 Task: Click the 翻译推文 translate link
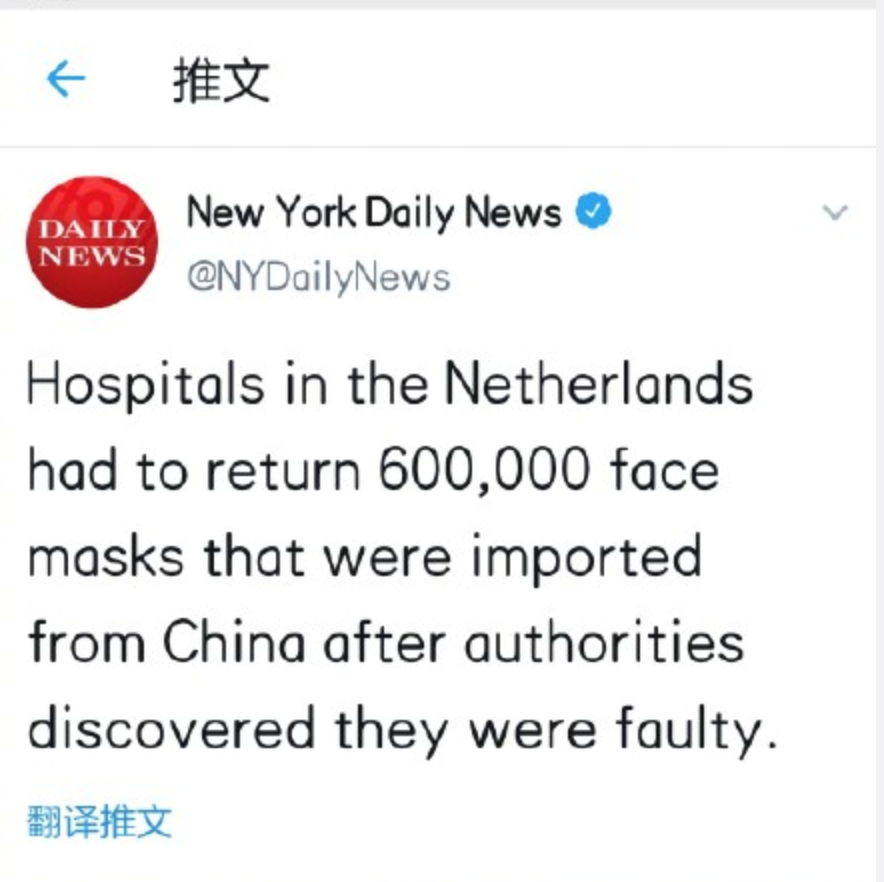(x=99, y=822)
